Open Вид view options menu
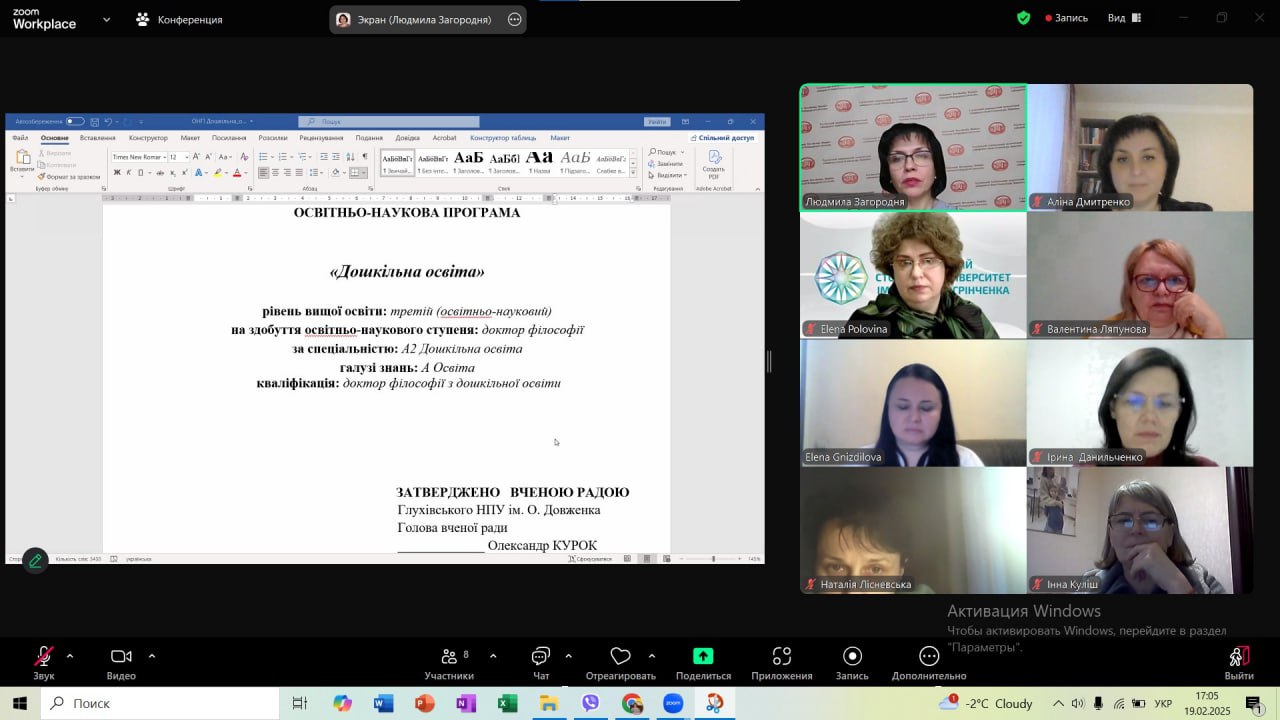Viewport: 1280px width, 720px height. click(1122, 18)
